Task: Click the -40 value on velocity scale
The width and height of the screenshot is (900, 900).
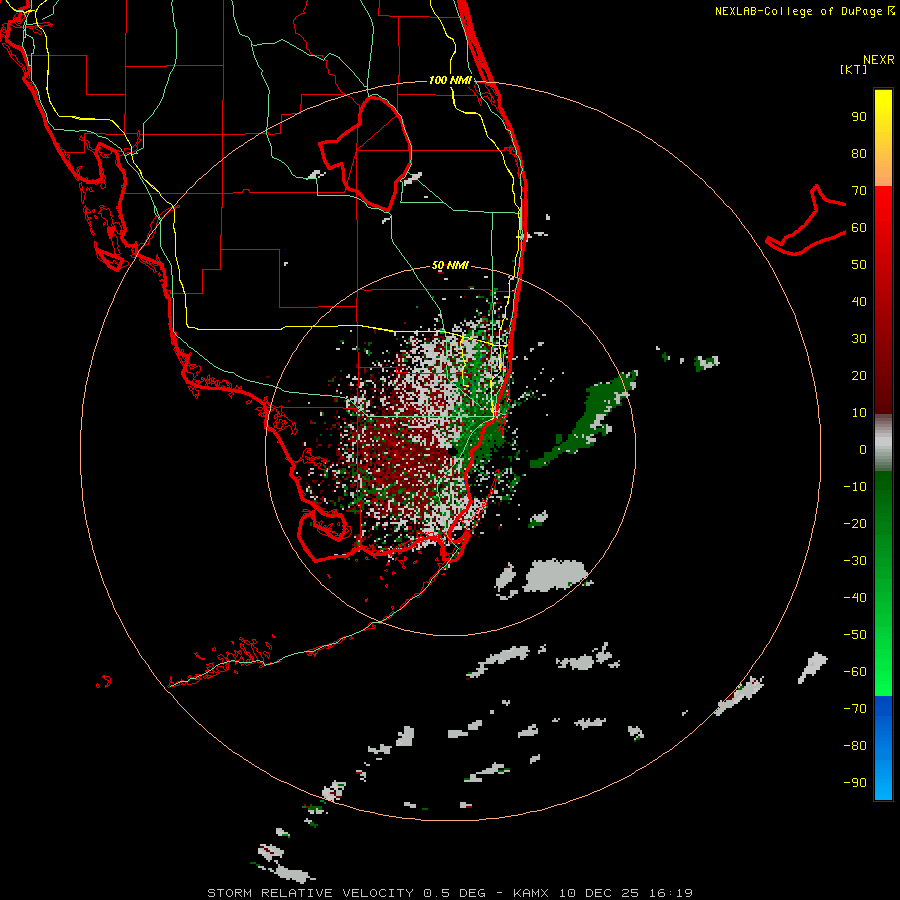Action: pos(855,598)
